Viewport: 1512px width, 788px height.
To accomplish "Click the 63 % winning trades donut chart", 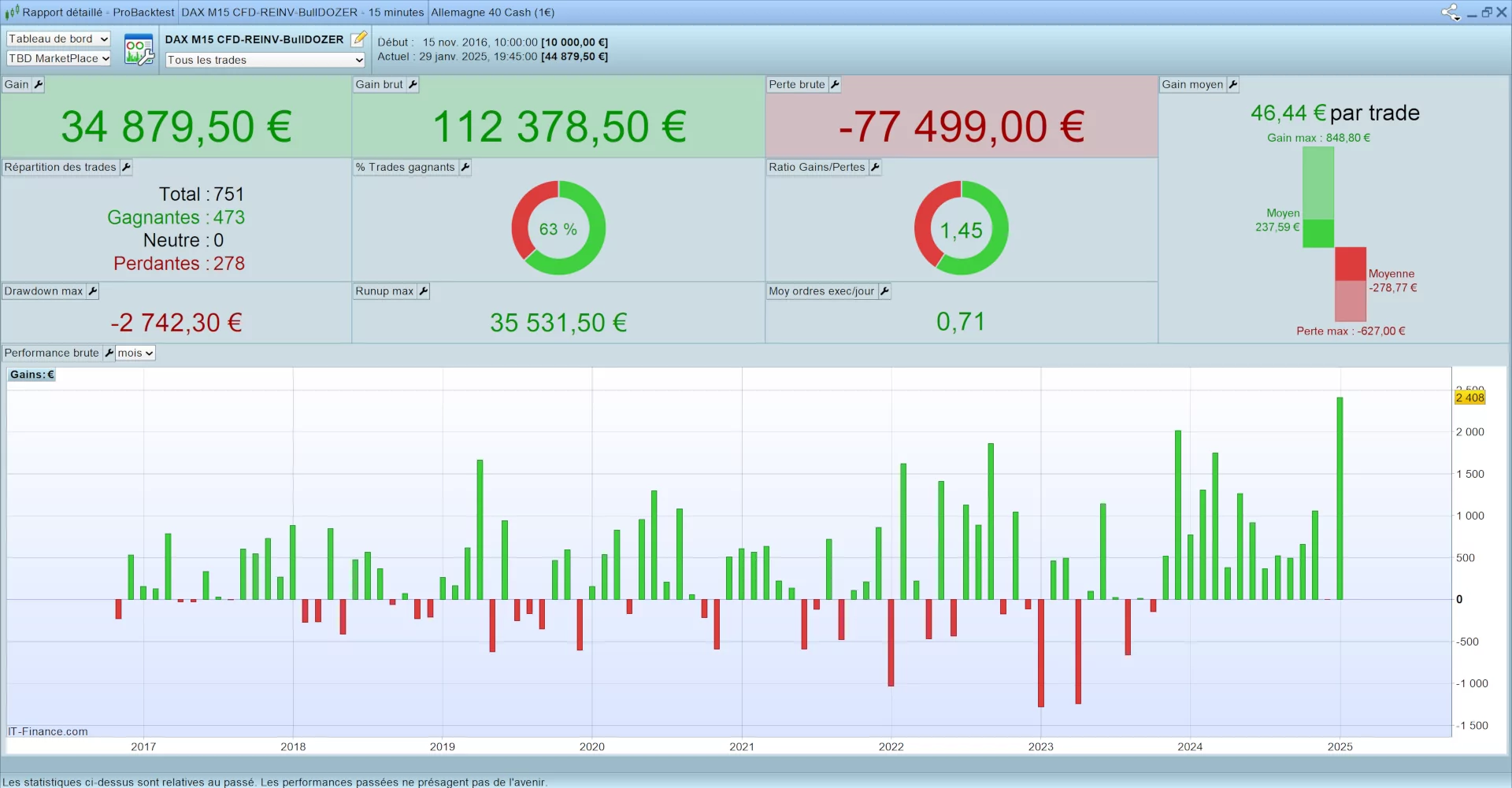I will pyautogui.click(x=558, y=228).
